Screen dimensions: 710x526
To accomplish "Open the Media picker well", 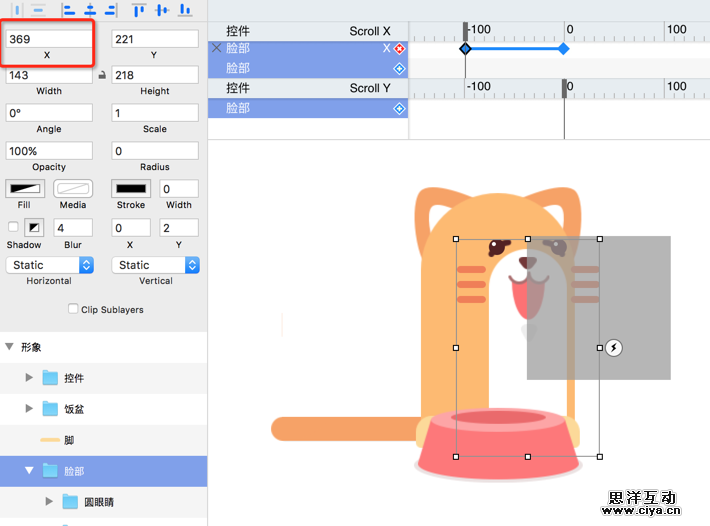I will click(73, 189).
